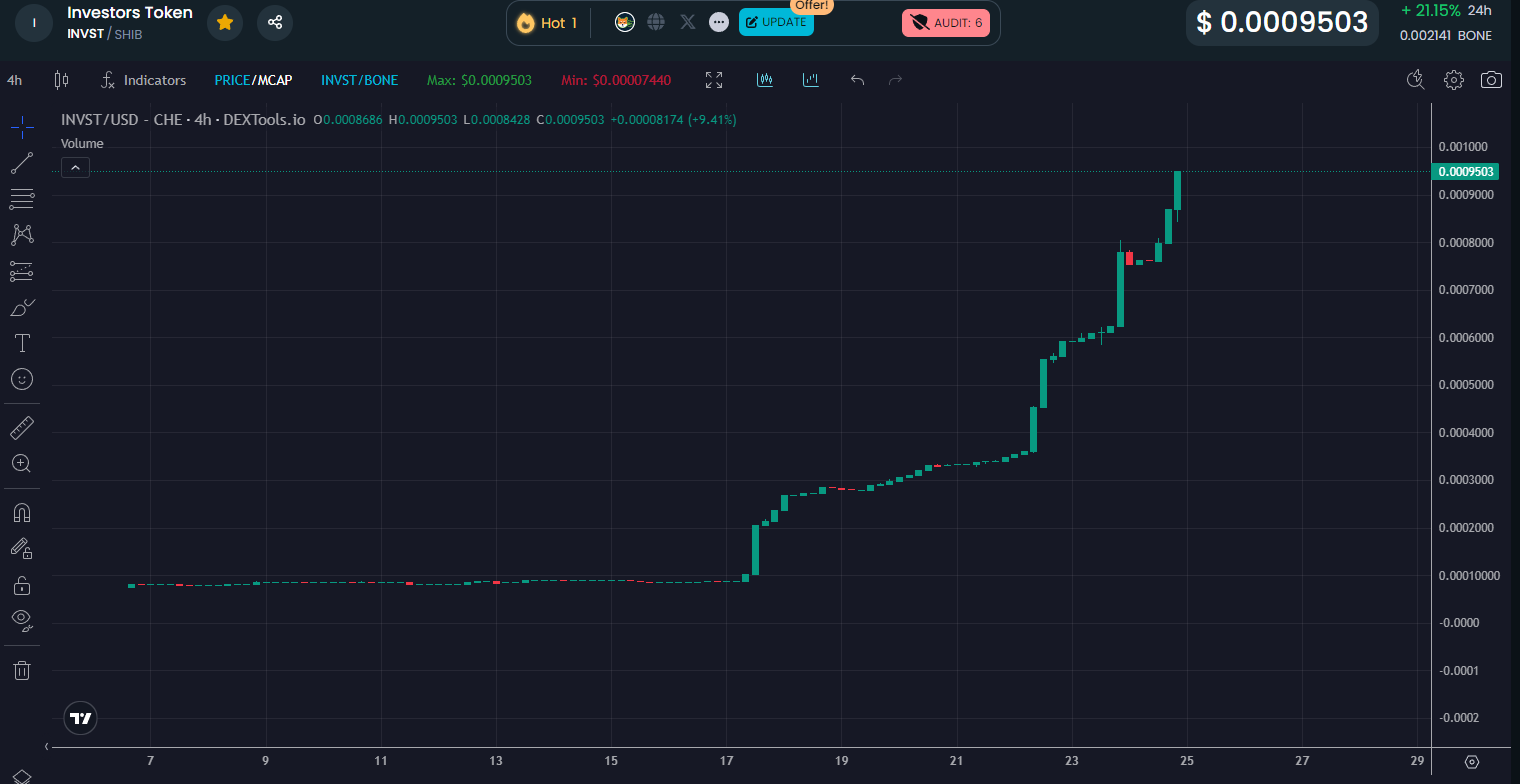
Task: Undo the last chart action
Action: (x=857, y=80)
